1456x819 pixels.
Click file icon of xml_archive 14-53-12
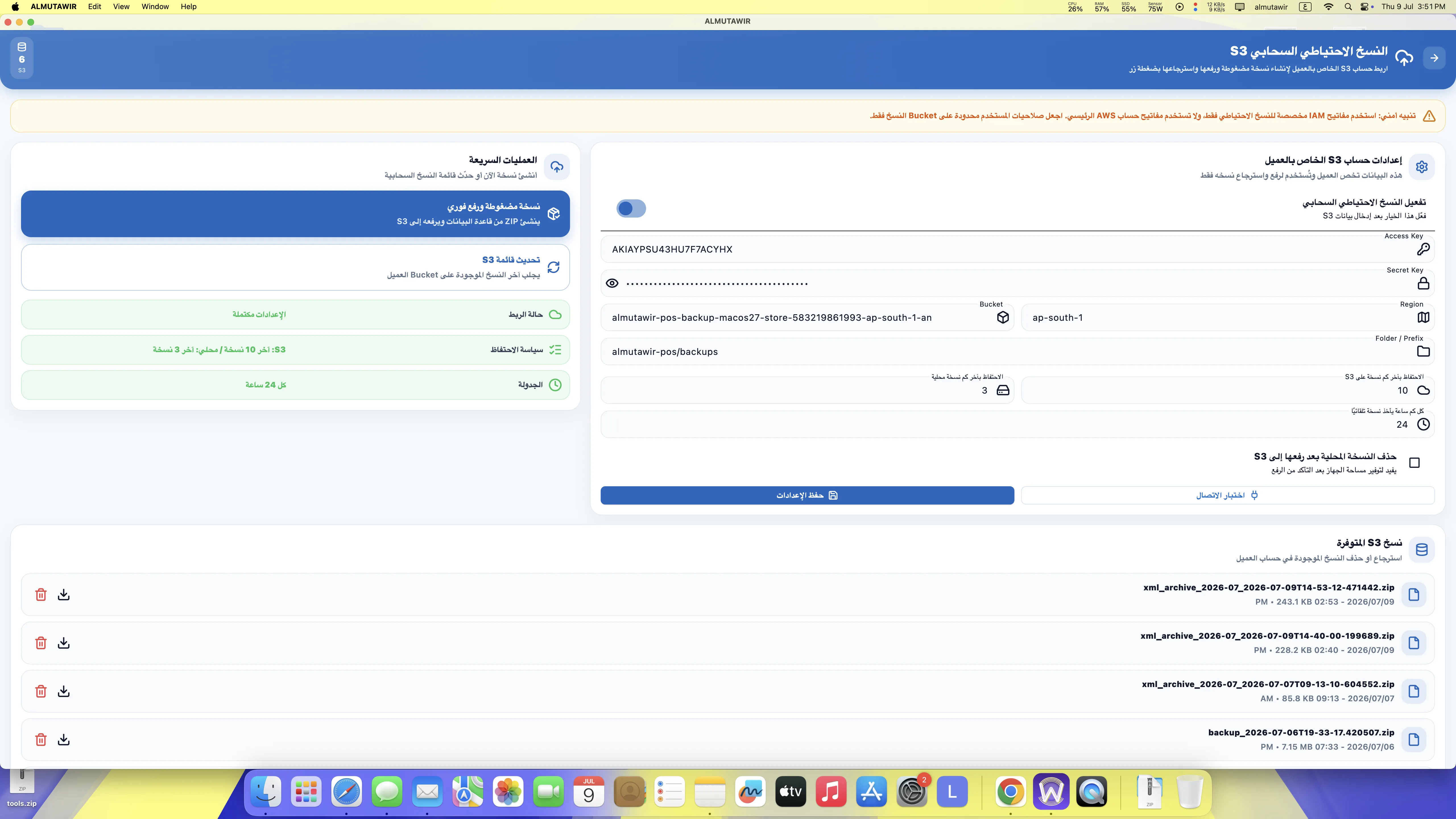(x=1414, y=595)
